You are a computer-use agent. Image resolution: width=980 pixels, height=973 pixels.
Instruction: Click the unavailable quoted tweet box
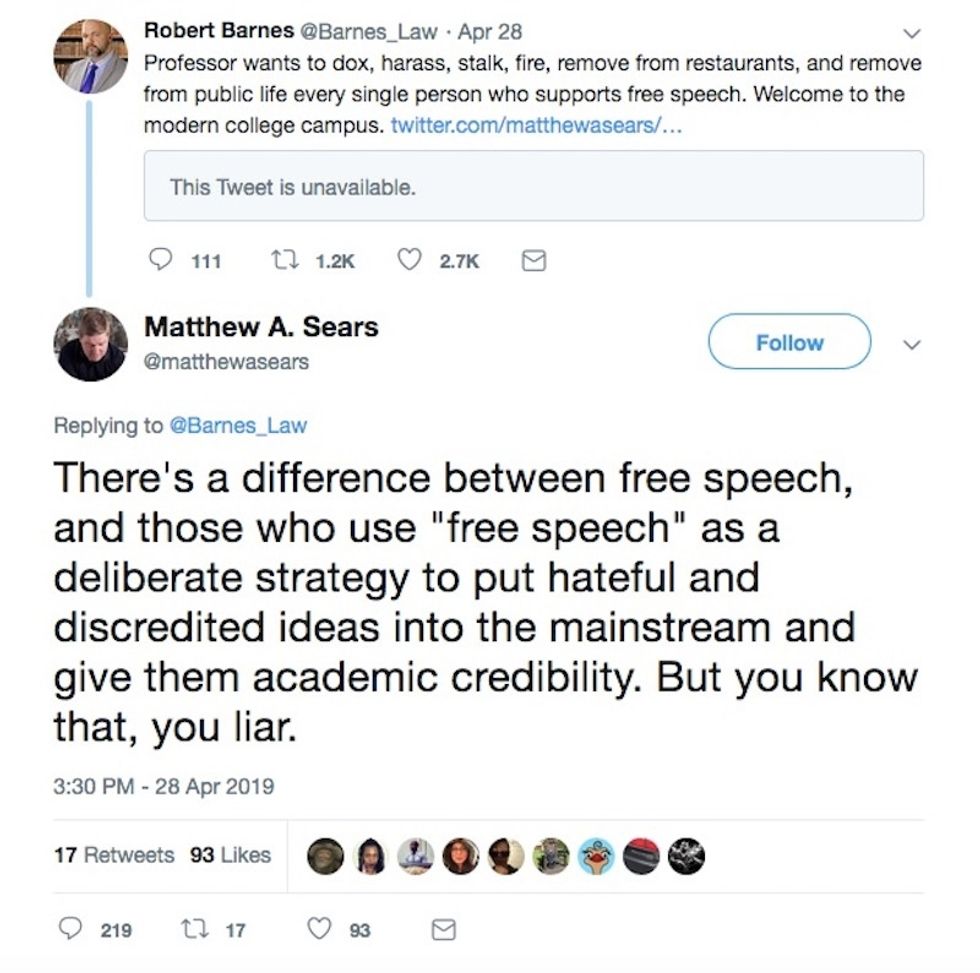(533, 186)
